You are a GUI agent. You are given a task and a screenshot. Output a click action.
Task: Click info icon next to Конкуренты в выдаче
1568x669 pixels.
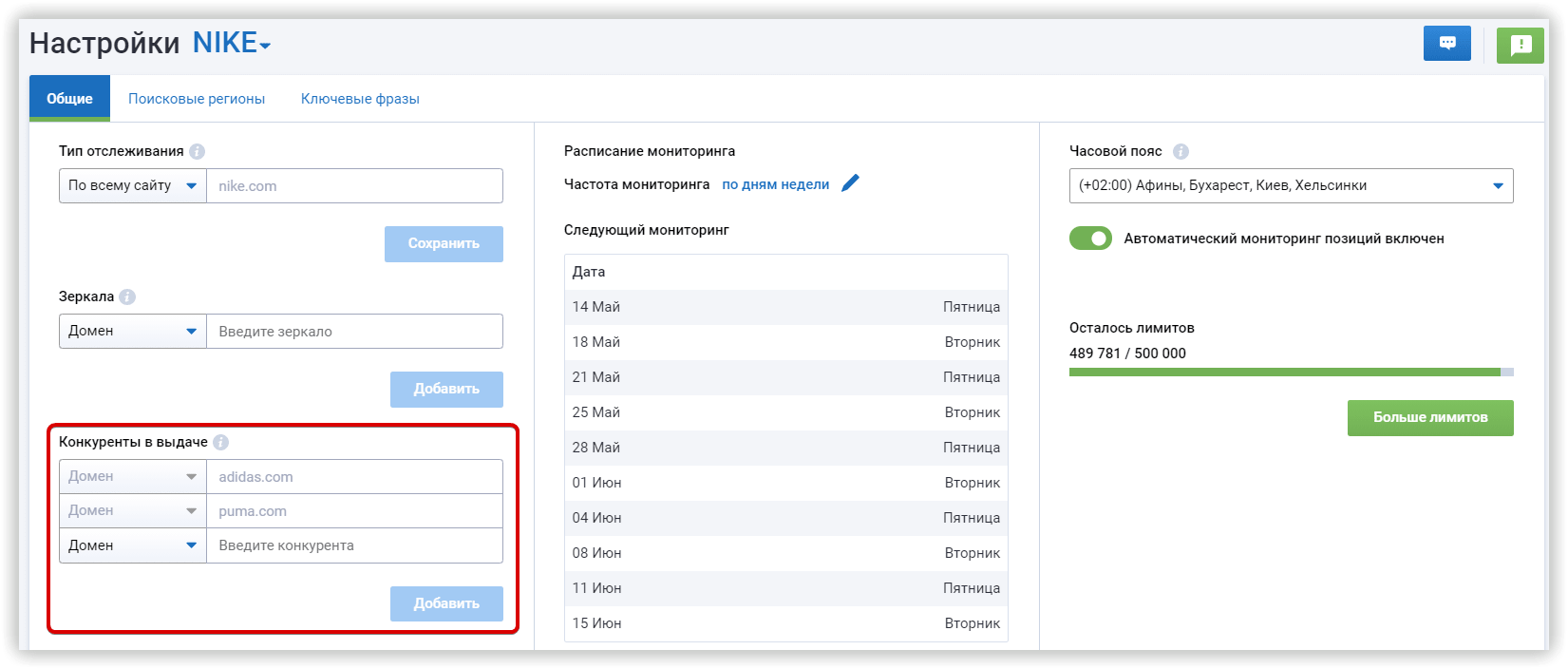[x=220, y=442]
